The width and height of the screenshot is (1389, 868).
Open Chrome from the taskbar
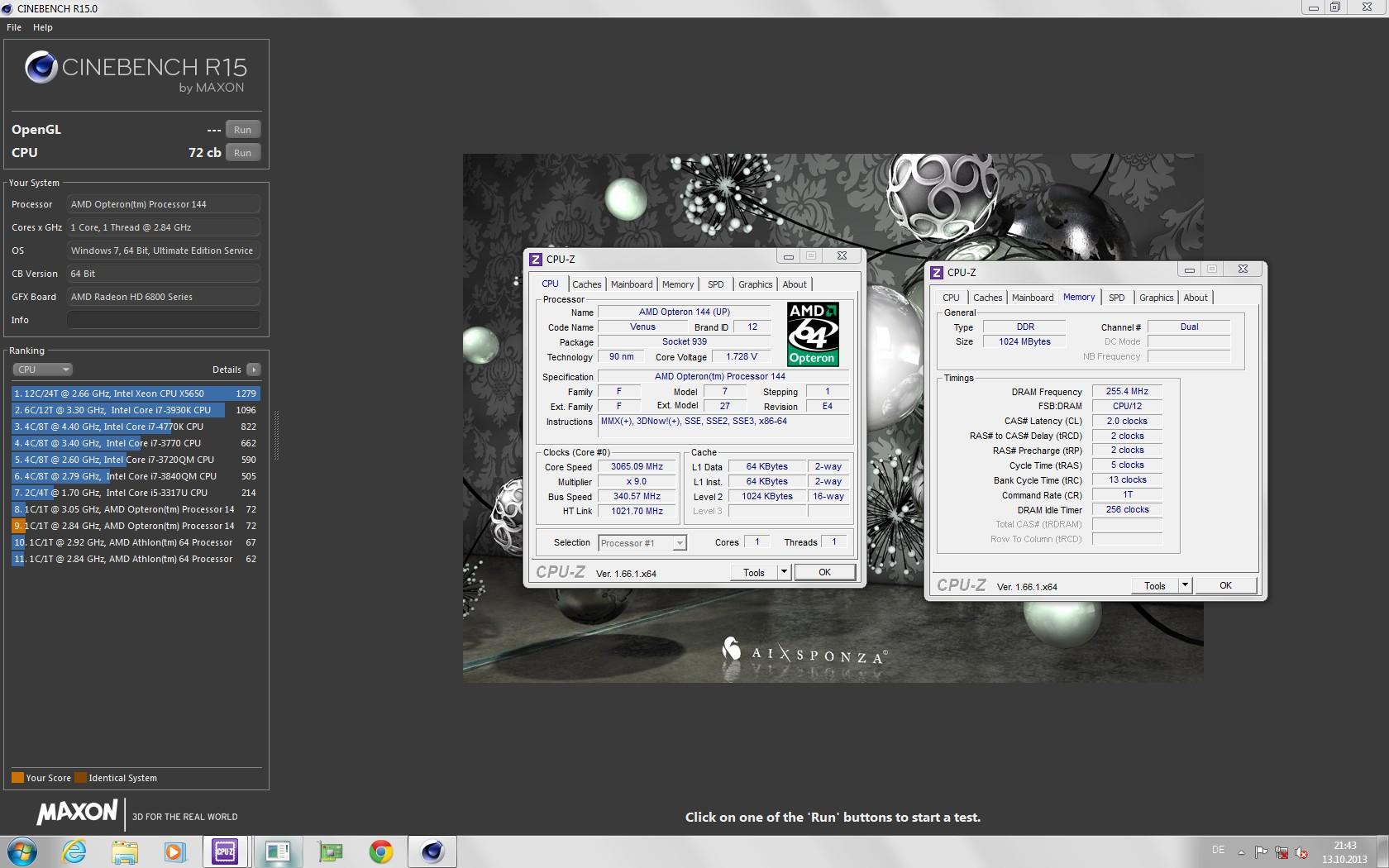[x=381, y=851]
